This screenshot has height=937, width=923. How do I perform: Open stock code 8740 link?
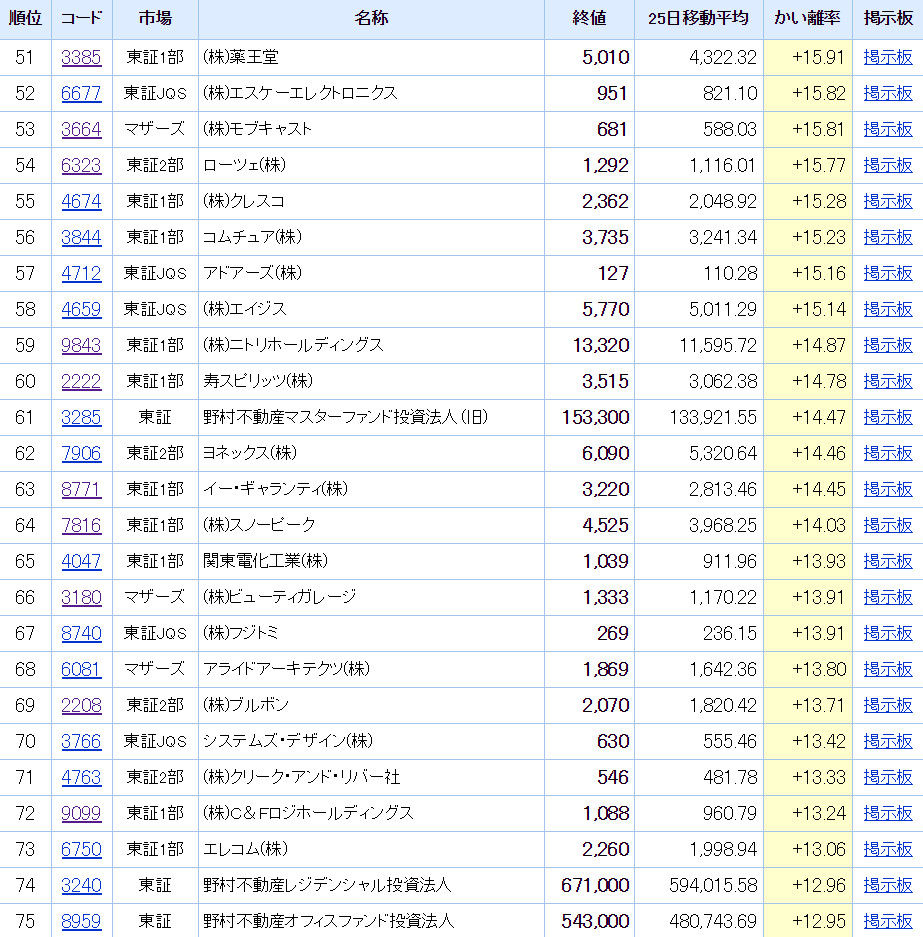tap(81, 633)
